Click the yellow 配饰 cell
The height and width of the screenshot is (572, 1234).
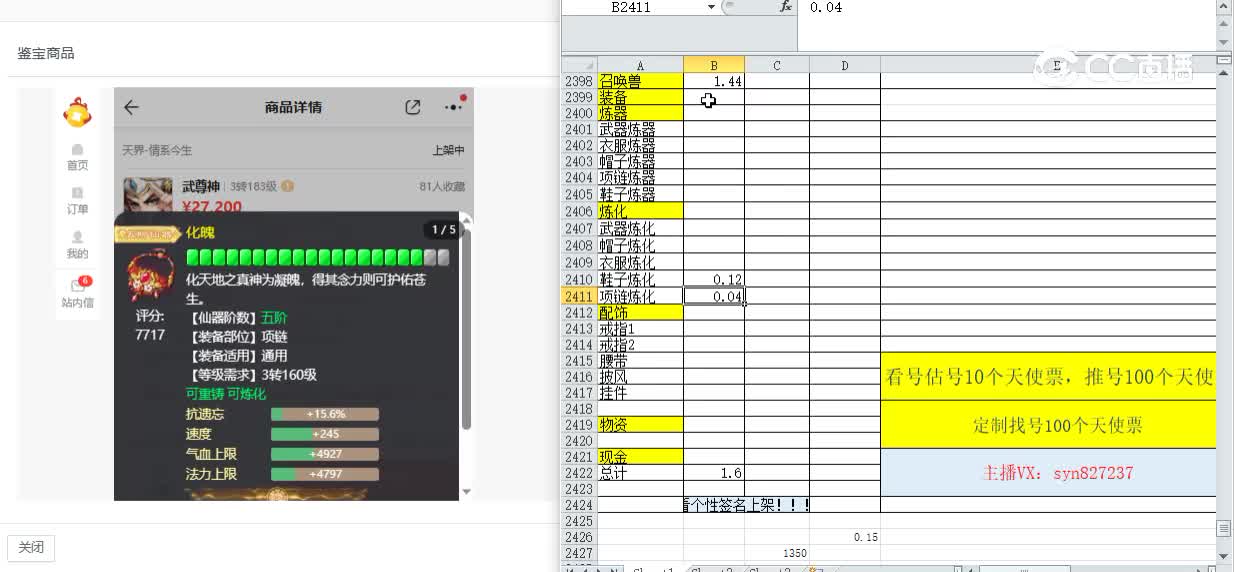point(640,313)
